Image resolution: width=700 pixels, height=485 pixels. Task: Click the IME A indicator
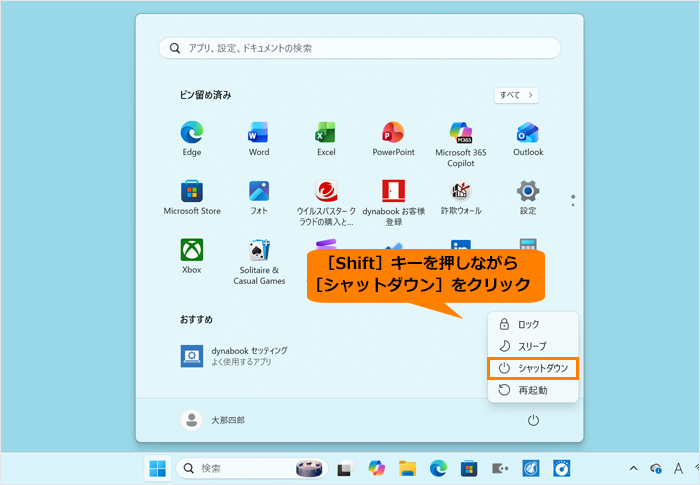pyautogui.click(x=679, y=468)
